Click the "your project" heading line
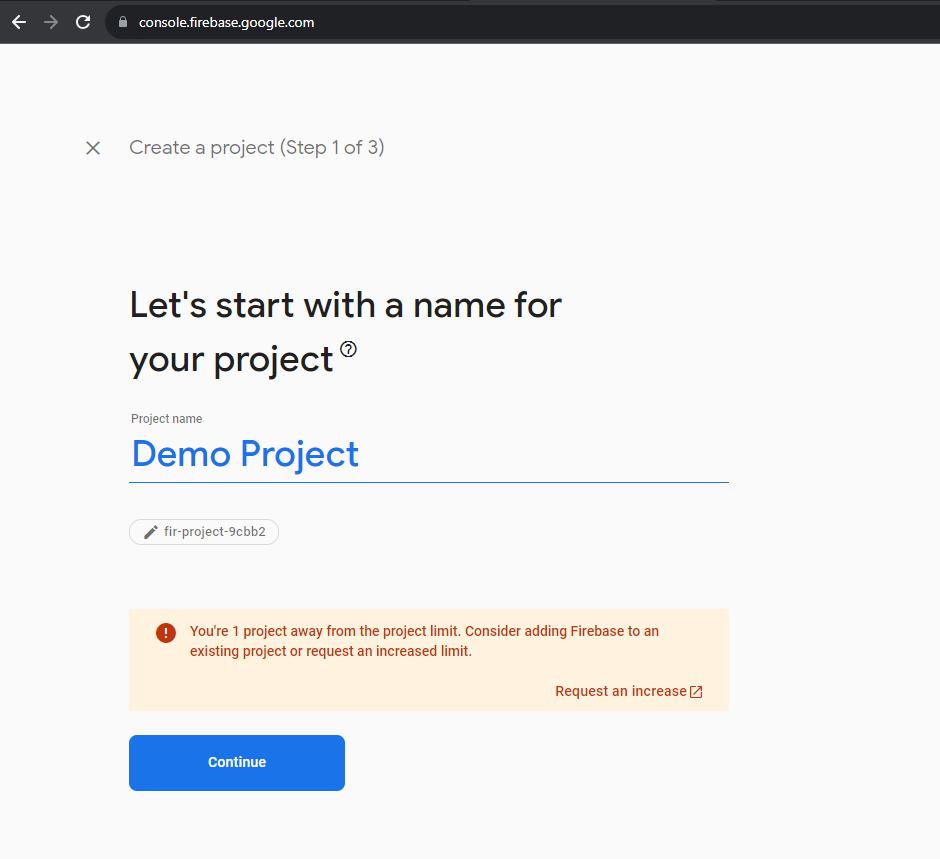The image size is (940, 859). point(231,359)
